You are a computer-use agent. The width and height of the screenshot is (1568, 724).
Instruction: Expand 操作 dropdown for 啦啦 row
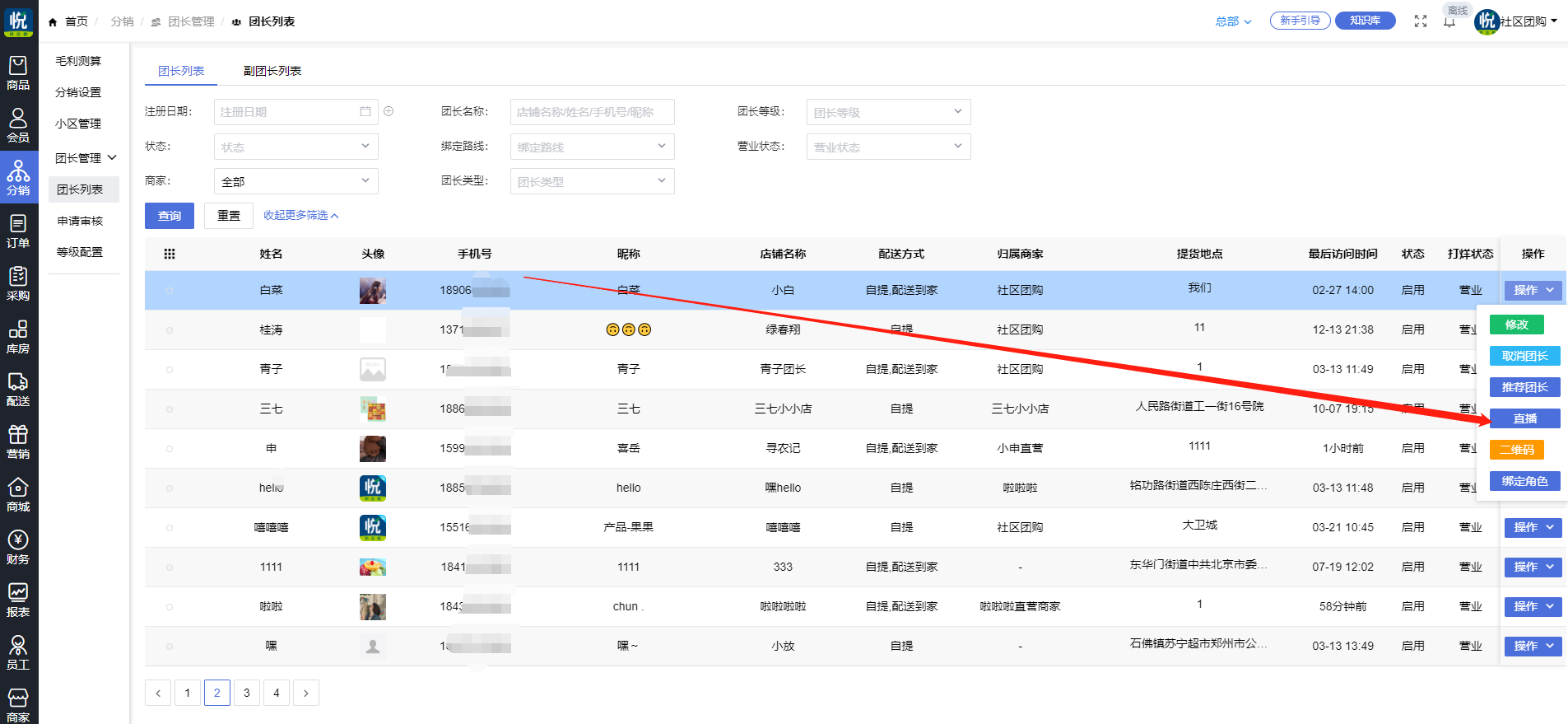pos(1533,607)
